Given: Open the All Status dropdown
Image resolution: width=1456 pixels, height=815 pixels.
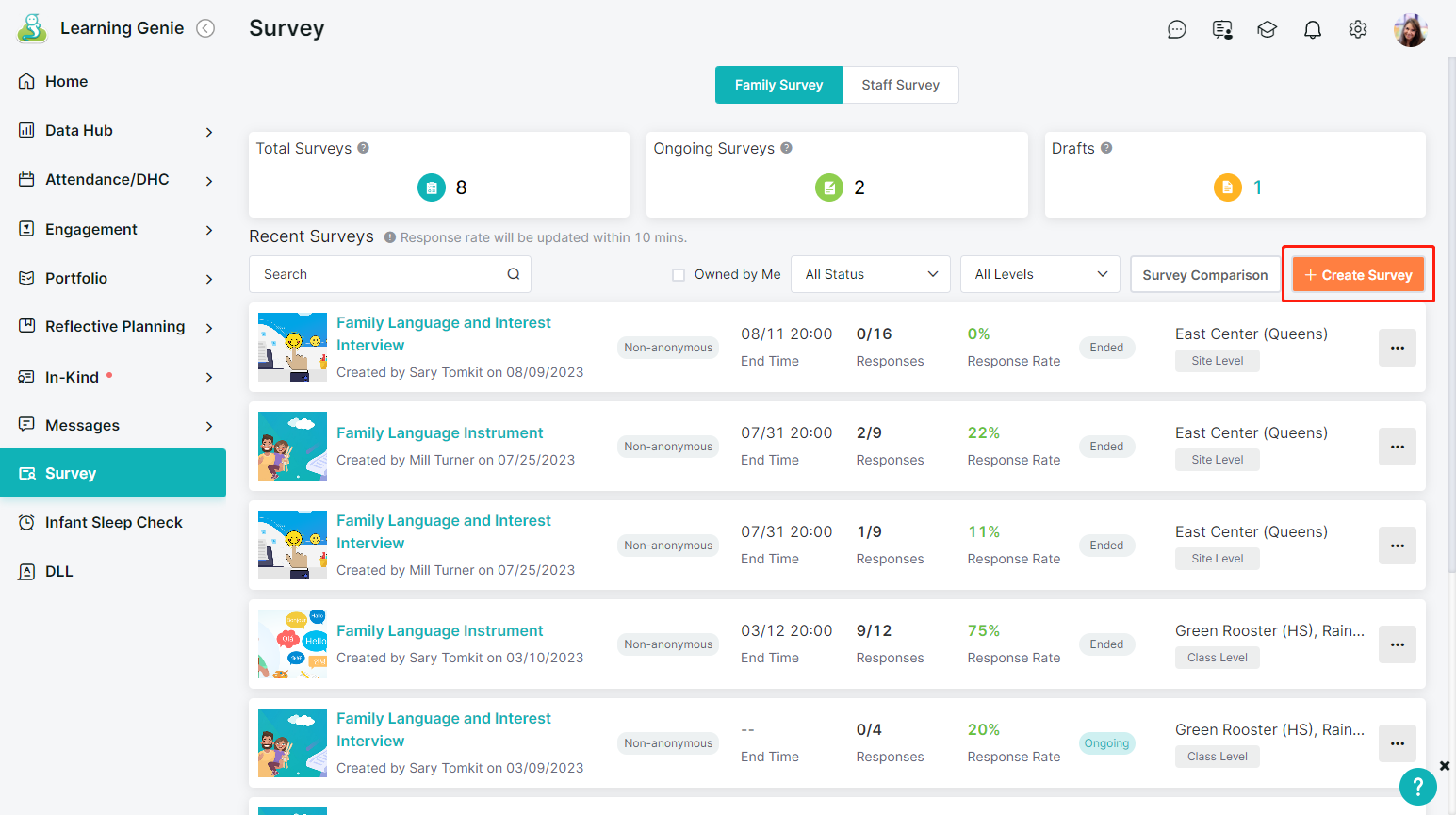Looking at the screenshot, I should click(871, 274).
